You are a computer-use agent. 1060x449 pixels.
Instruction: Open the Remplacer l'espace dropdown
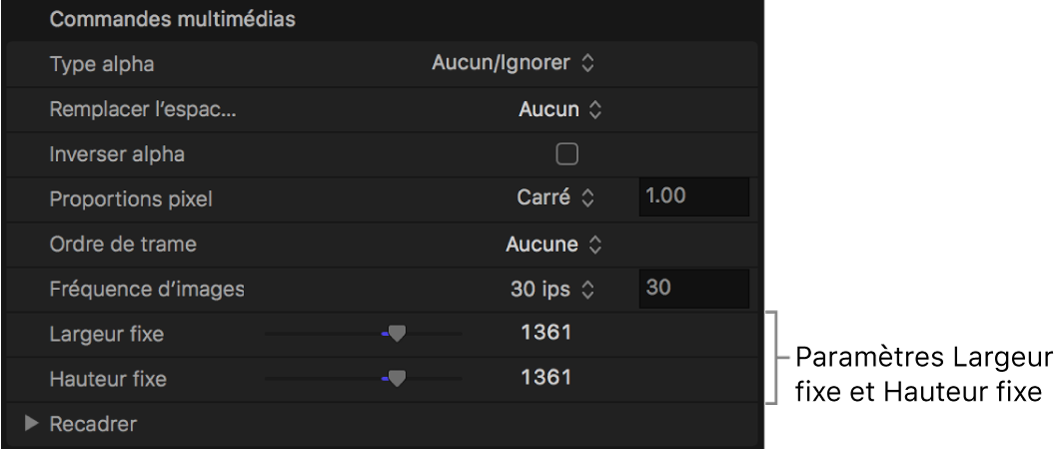(x=560, y=109)
